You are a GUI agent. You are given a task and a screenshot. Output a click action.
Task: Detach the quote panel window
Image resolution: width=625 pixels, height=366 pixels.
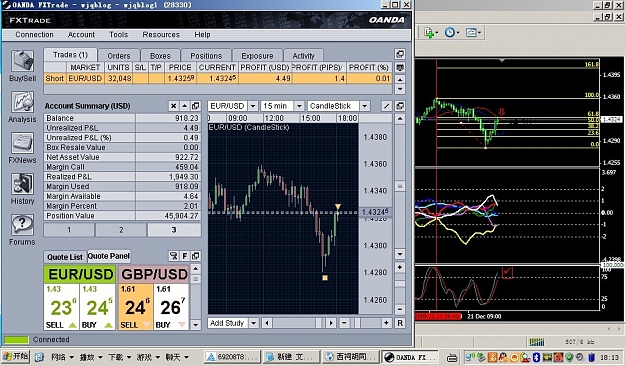(195, 256)
